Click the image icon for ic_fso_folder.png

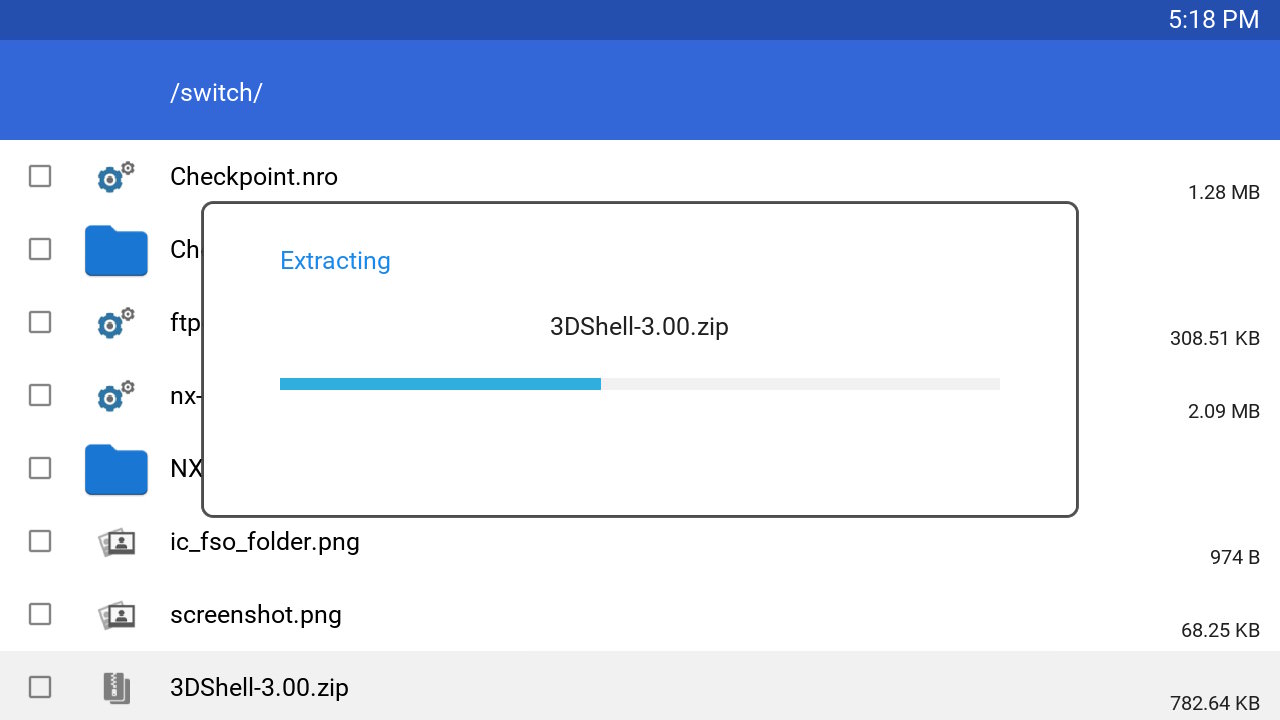tap(116, 542)
